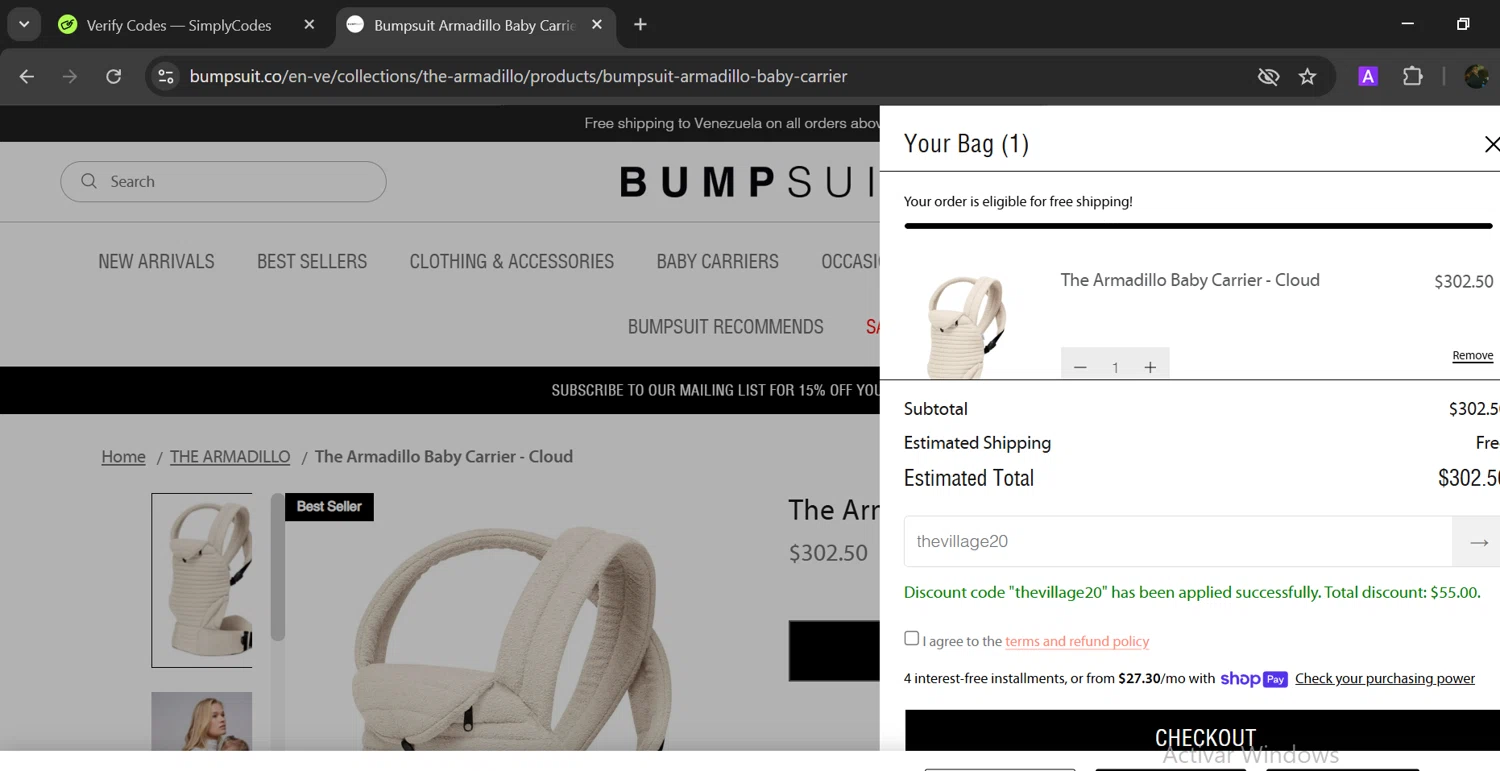Image resolution: width=1500 pixels, height=771 pixels.
Task: Go back to the previous page
Action: [x=27, y=76]
